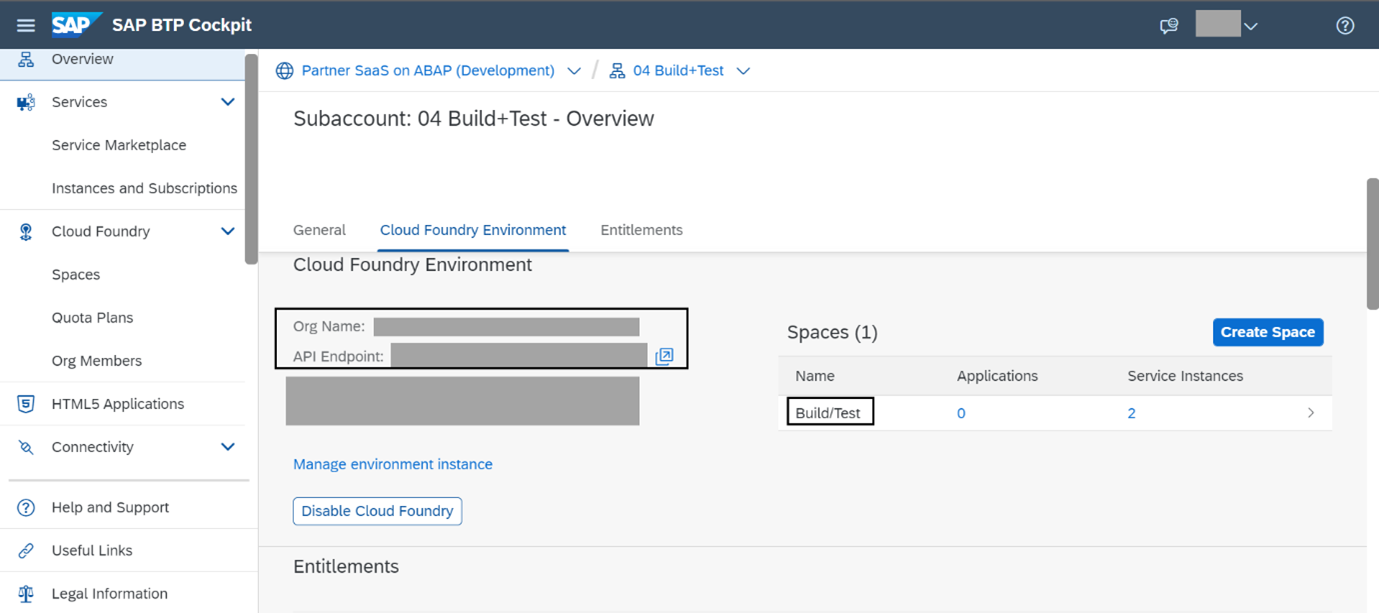Viewport: 1379px width, 613px height.
Task: Click the Name column header
Action: [x=815, y=376]
